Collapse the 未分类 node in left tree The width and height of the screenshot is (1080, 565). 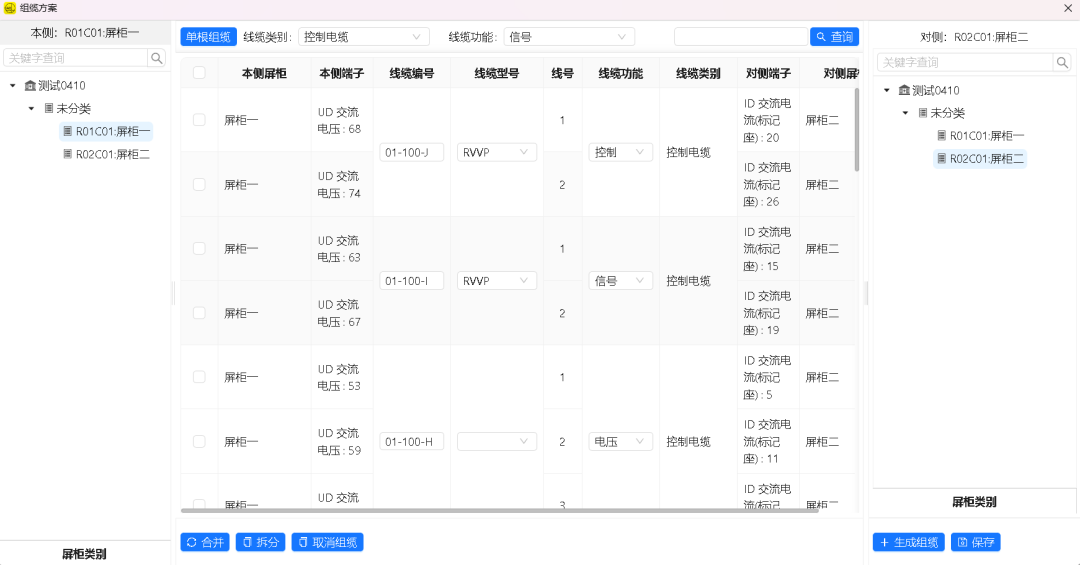(x=32, y=108)
